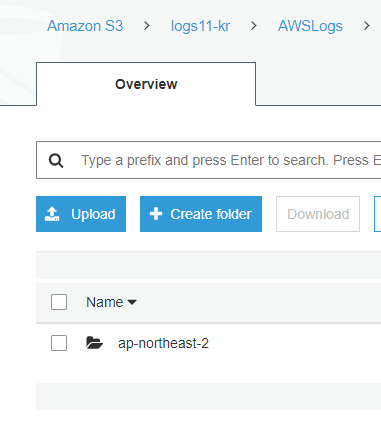
Task: Go to the logs11-kr bucket breadcrumb
Action: click(x=200, y=26)
